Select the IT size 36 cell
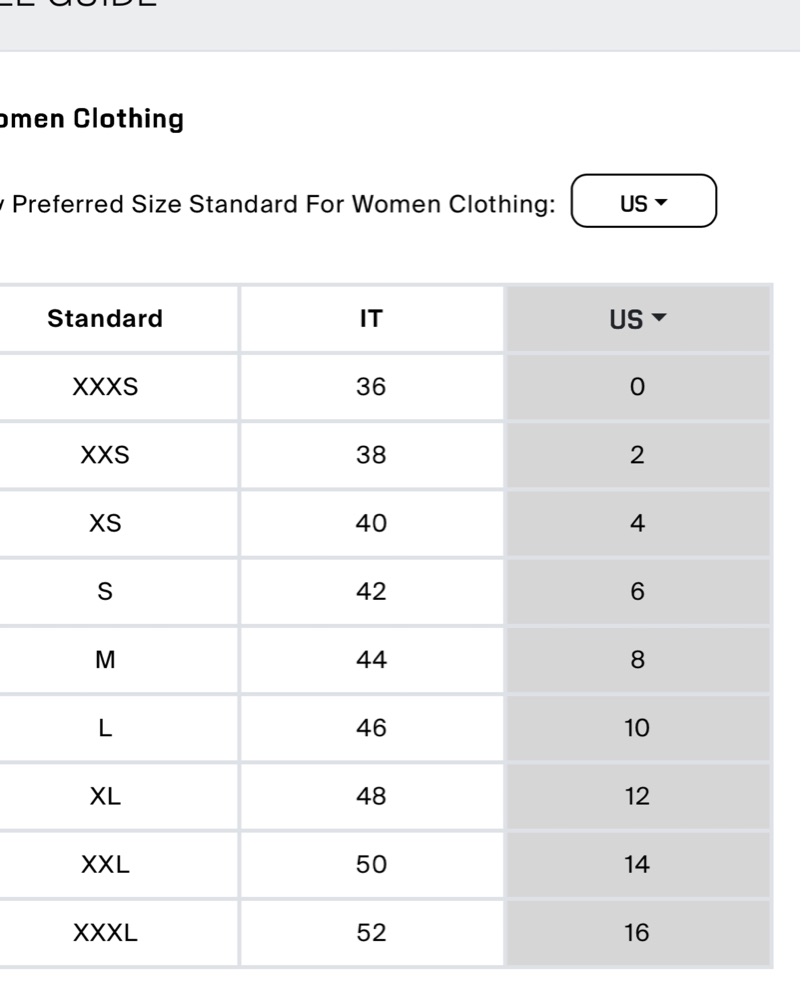Viewport: 801px width, 1001px height. (371, 387)
